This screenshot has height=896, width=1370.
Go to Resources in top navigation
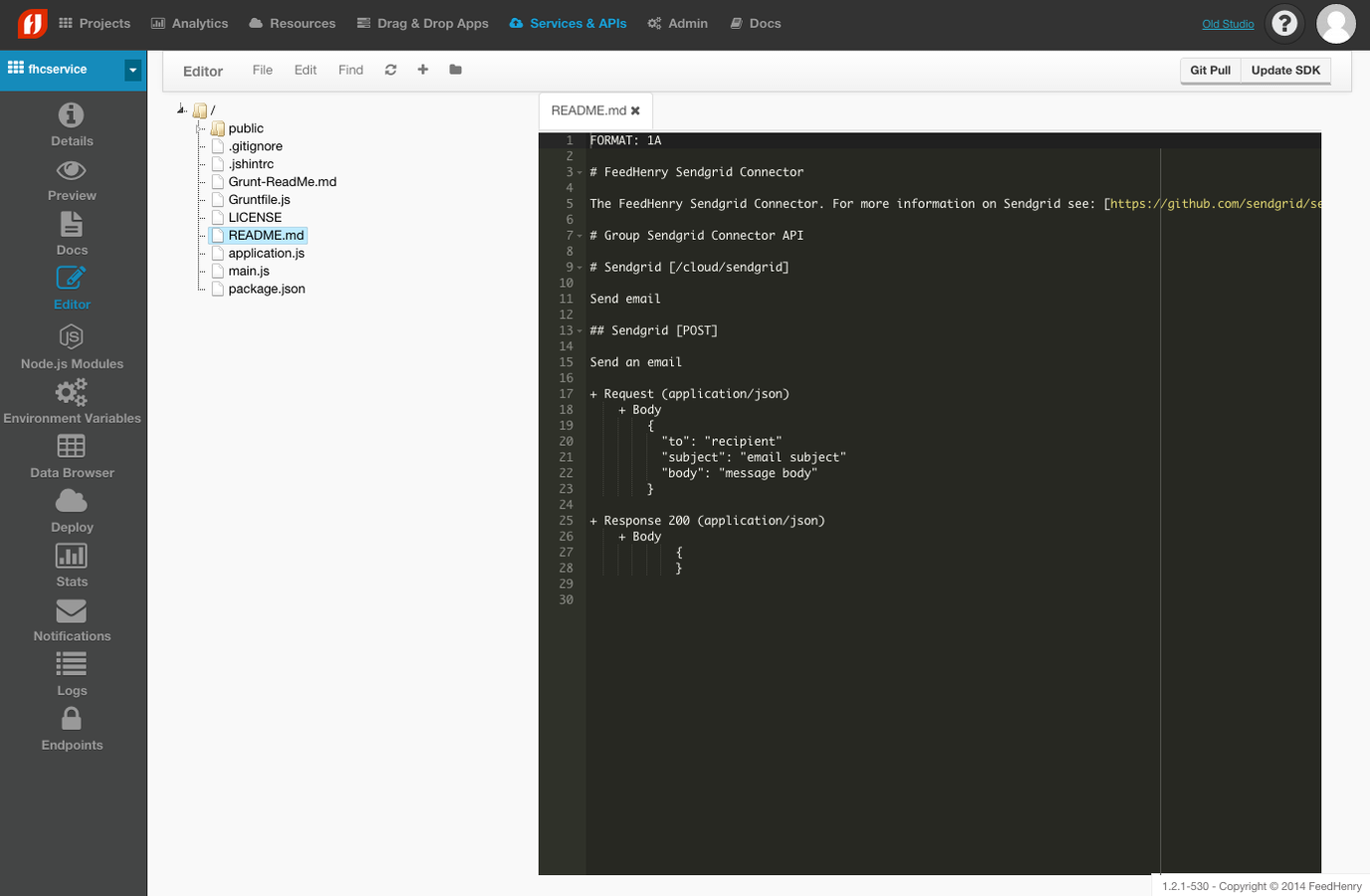click(292, 23)
